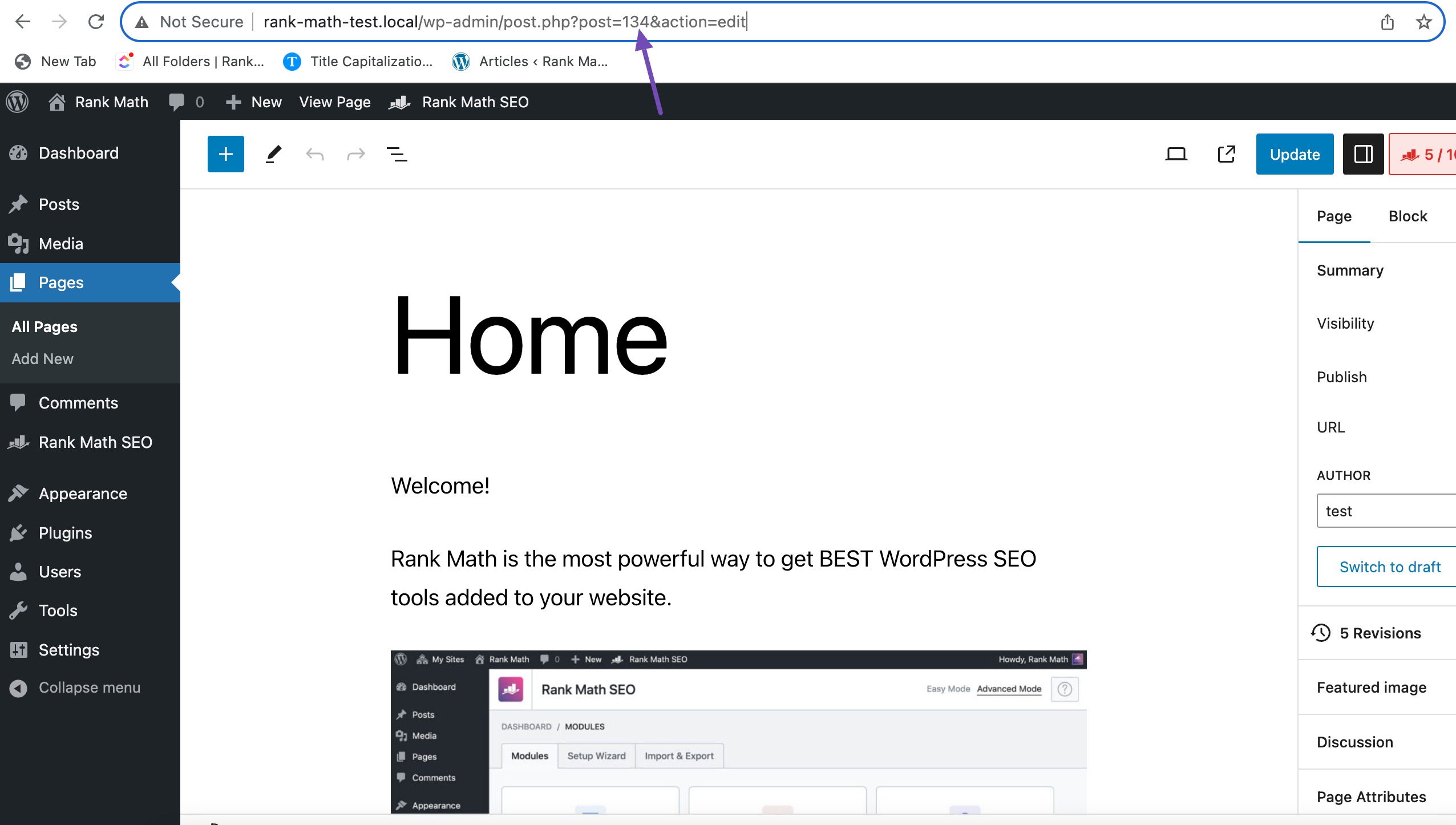Image resolution: width=1456 pixels, height=825 pixels.
Task: Click the Update button to save
Action: click(x=1294, y=154)
